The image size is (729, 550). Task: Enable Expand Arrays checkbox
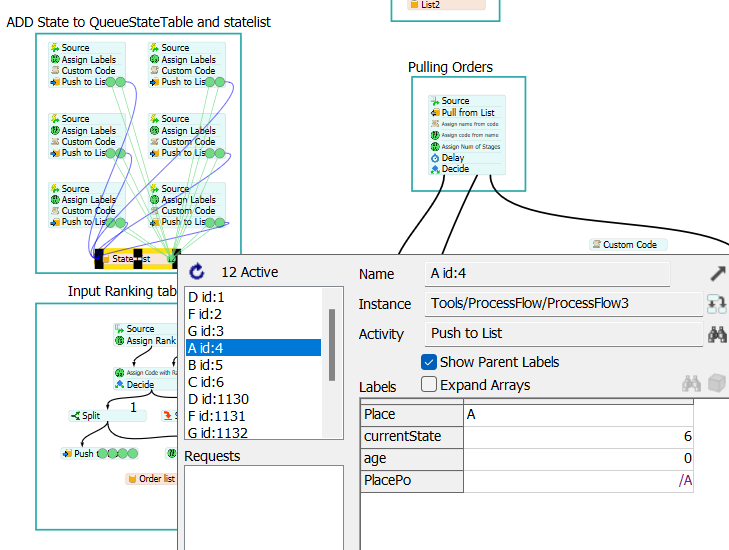(x=429, y=384)
